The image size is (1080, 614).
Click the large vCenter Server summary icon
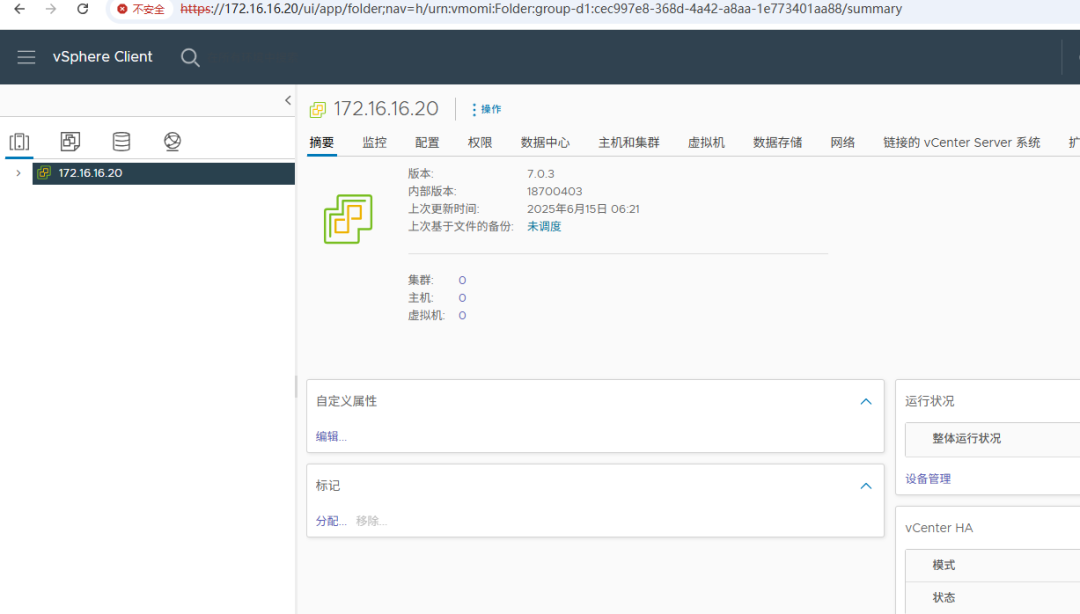coord(349,219)
